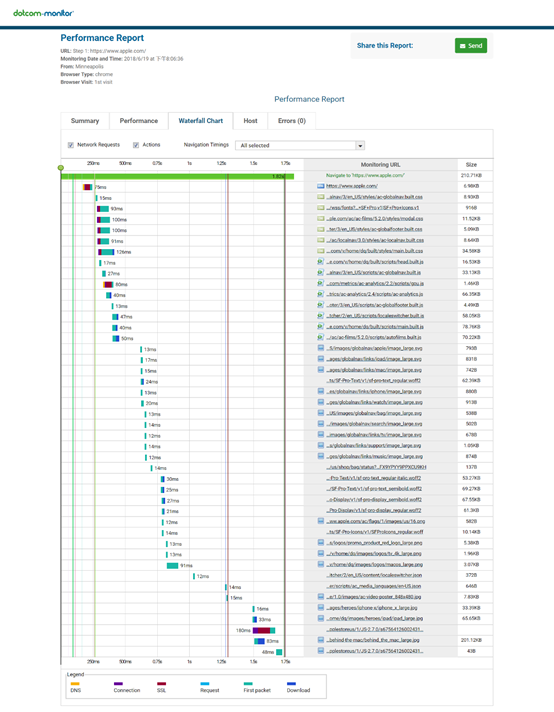Viewport: 554px width, 712px height.
Task: Click the Download legend color swatch
Action: pos(291,683)
